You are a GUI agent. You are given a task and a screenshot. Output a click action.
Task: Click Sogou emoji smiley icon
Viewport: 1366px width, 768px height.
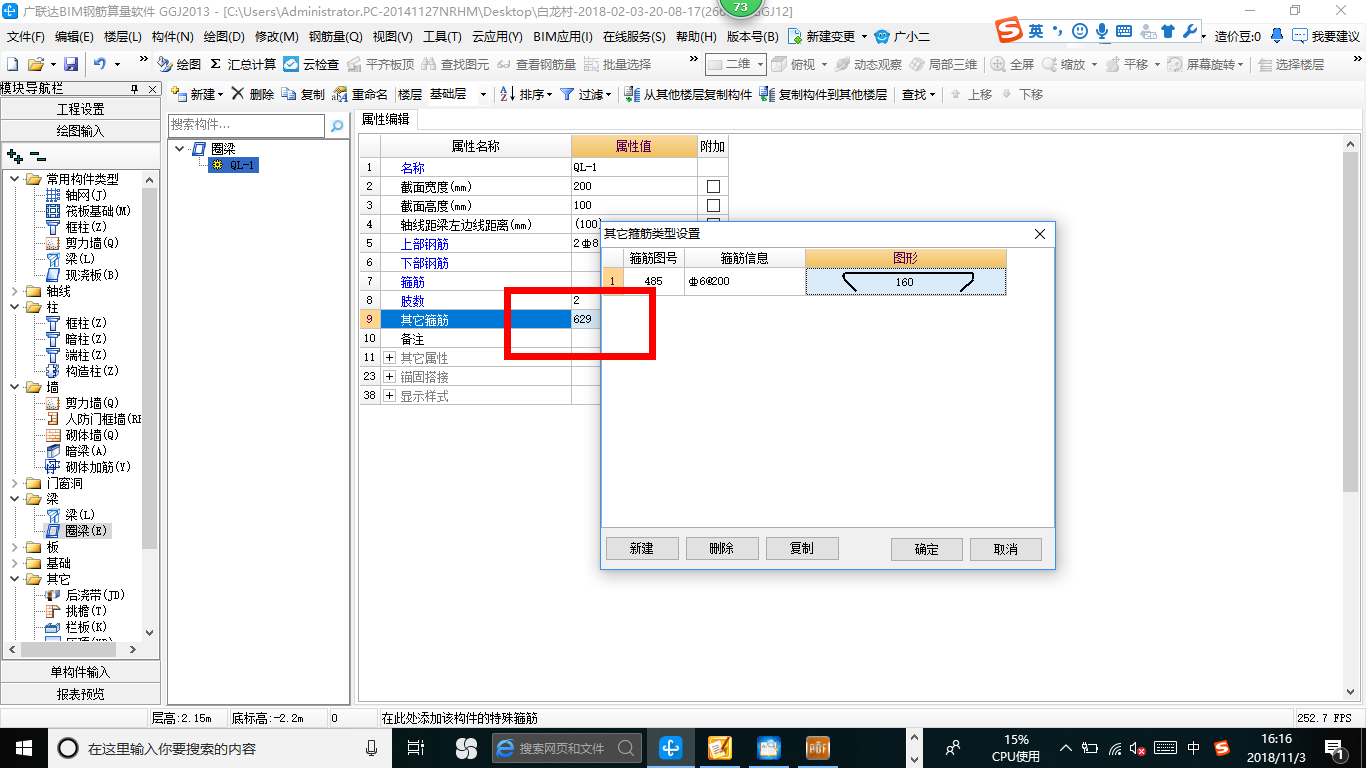click(1080, 31)
